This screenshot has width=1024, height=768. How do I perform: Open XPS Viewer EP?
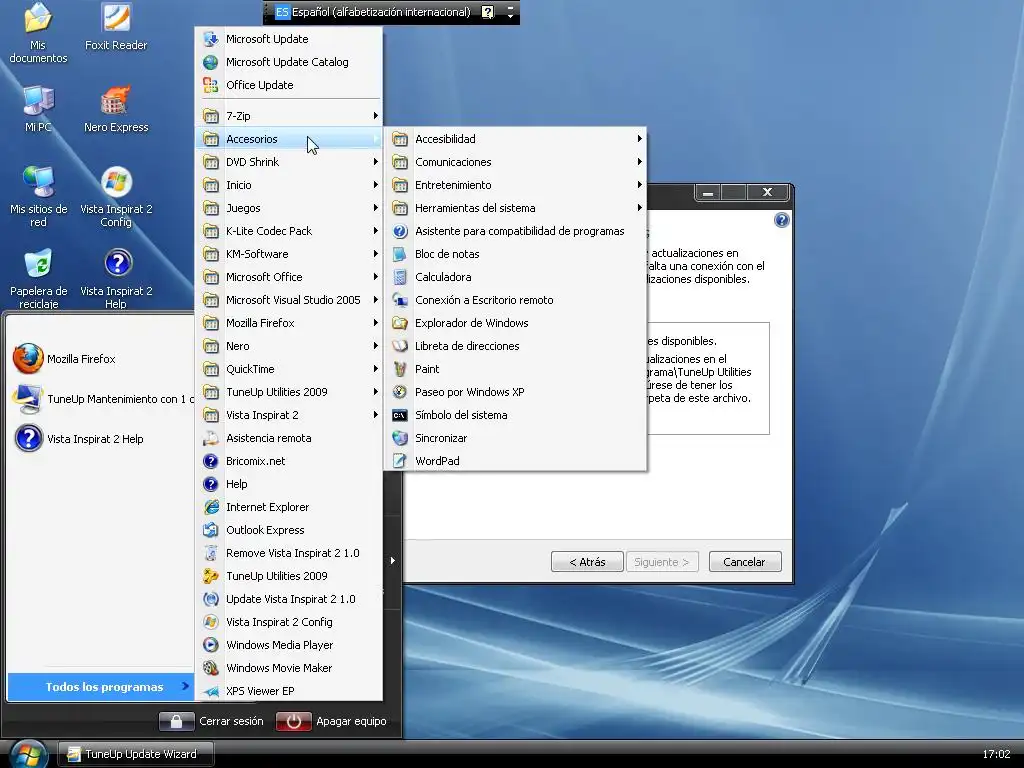[289, 690]
